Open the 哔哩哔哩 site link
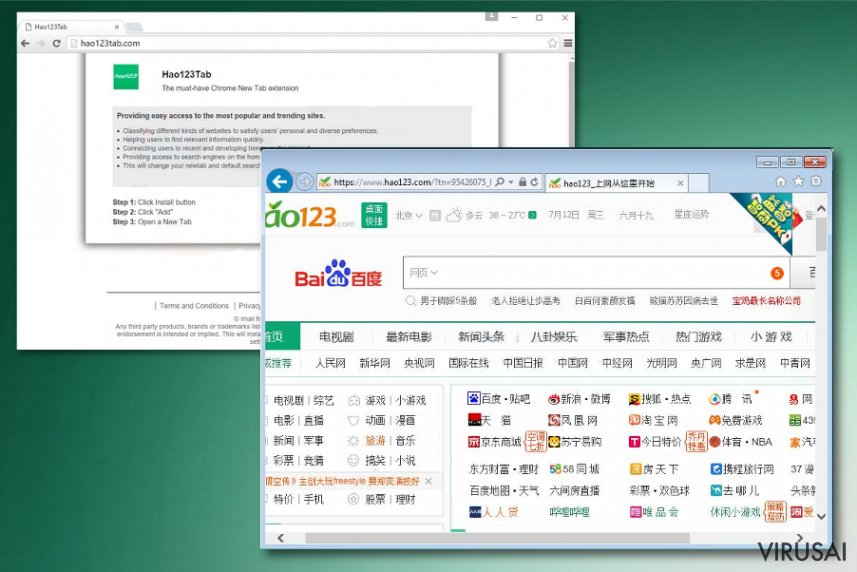 point(569,511)
